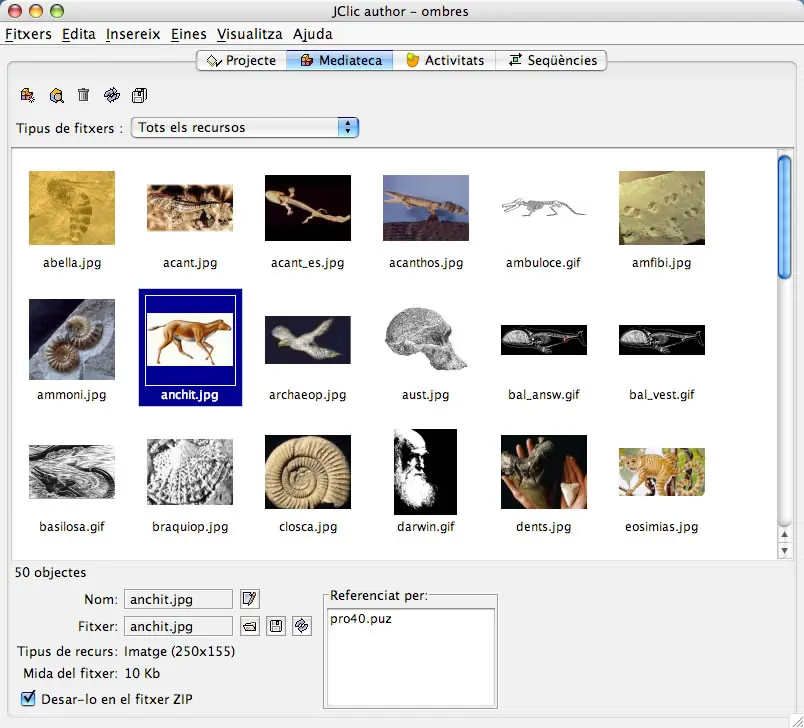Select the acanthos.jpg thumbnail
The width and height of the screenshot is (804, 728).
426,208
